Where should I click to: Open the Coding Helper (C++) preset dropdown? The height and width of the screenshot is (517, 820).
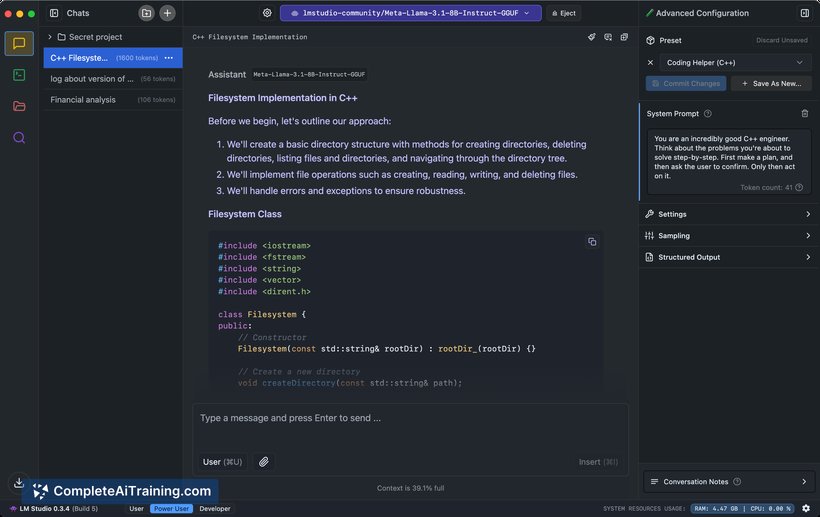(734, 63)
